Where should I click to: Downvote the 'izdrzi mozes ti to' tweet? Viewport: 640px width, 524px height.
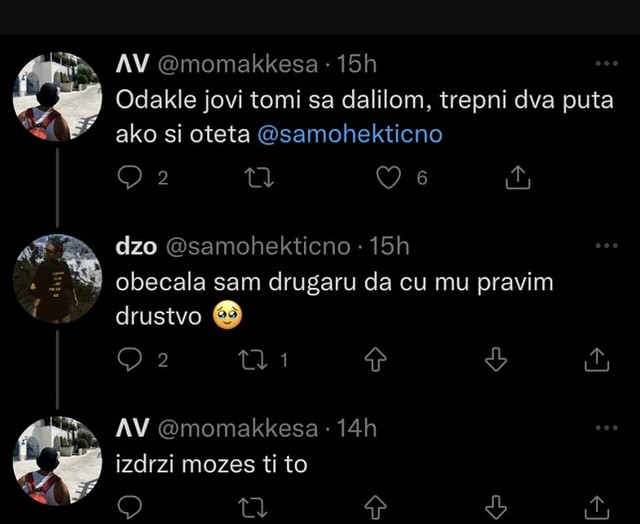[x=496, y=507]
